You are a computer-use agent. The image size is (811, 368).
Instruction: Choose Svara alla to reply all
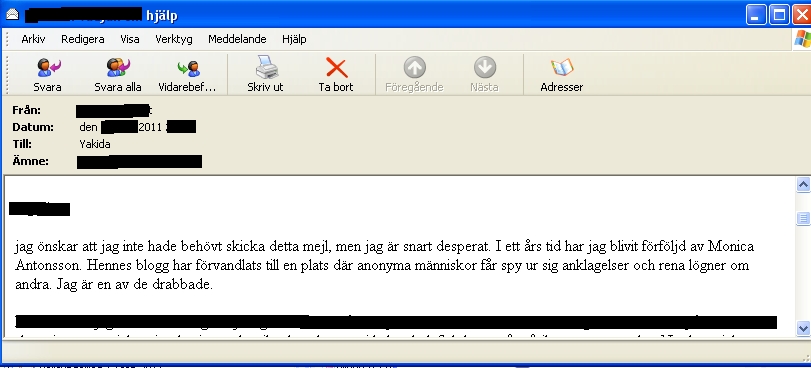click(x=118, y=75)
